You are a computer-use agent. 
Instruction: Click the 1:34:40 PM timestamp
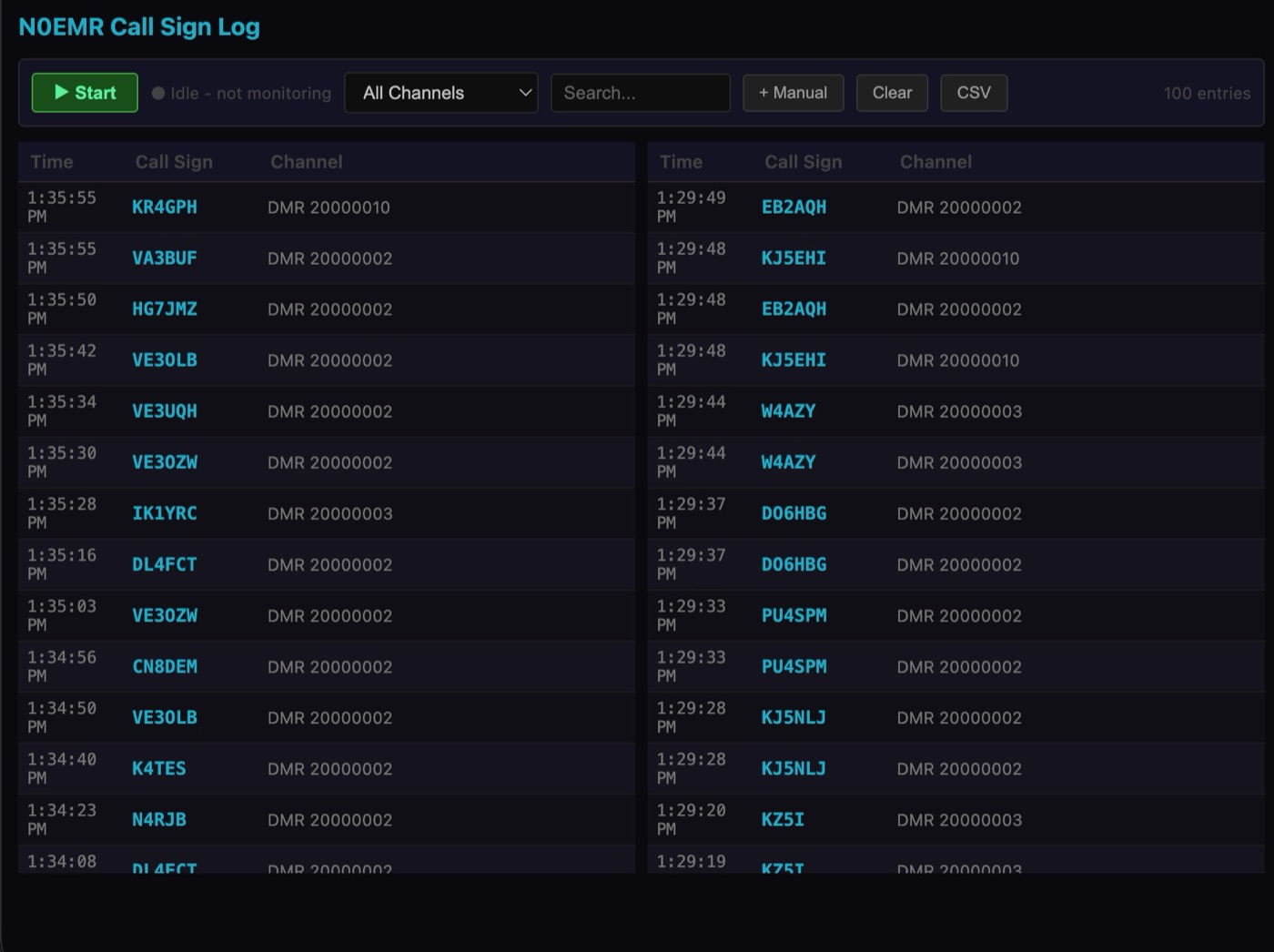(62, 768)
